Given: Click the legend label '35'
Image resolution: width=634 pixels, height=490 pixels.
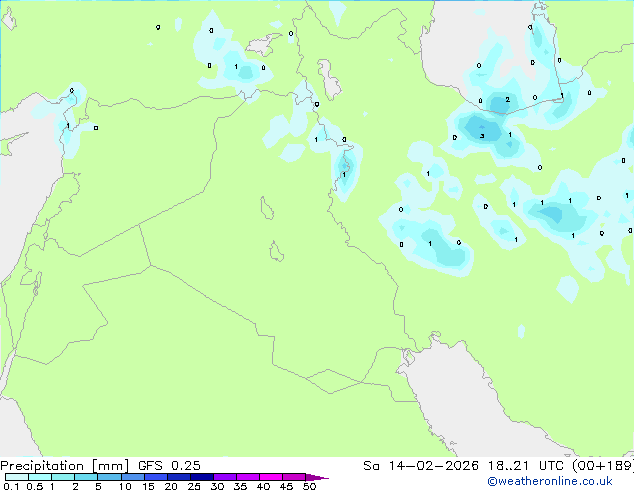Looking at the screenshot, I should click(x=240, y=486).
